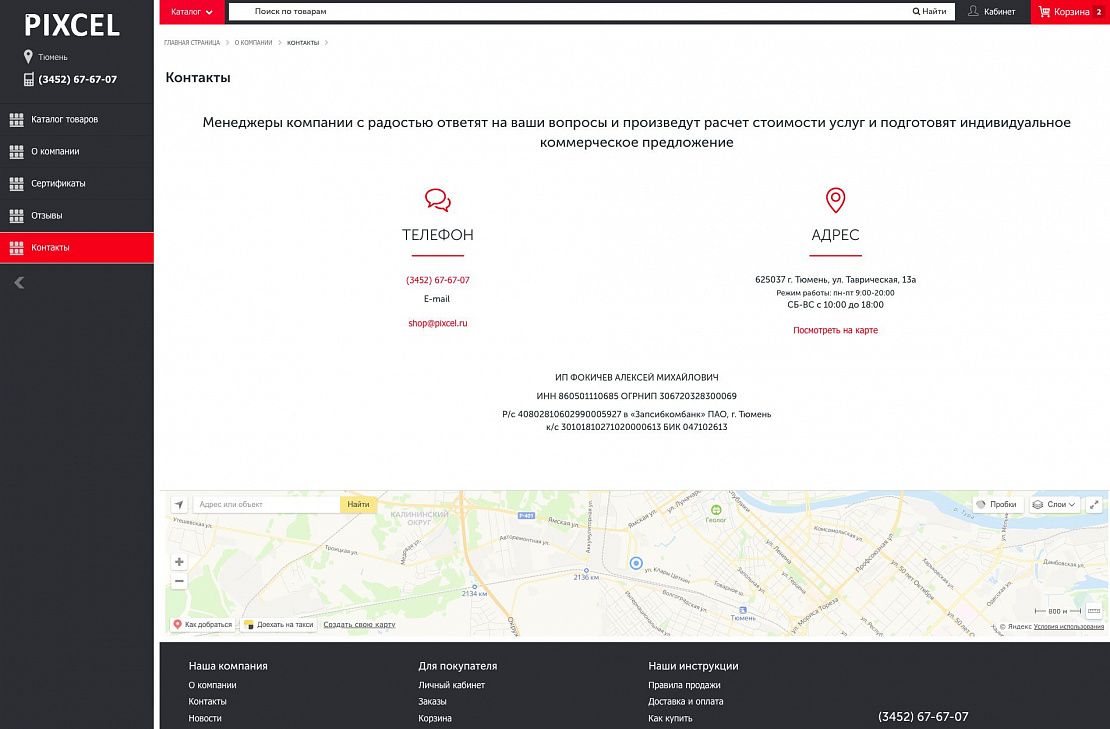Viewport: 1110px width, 729px height.
Task: Click the map address search field
Action: click(266, 505)
